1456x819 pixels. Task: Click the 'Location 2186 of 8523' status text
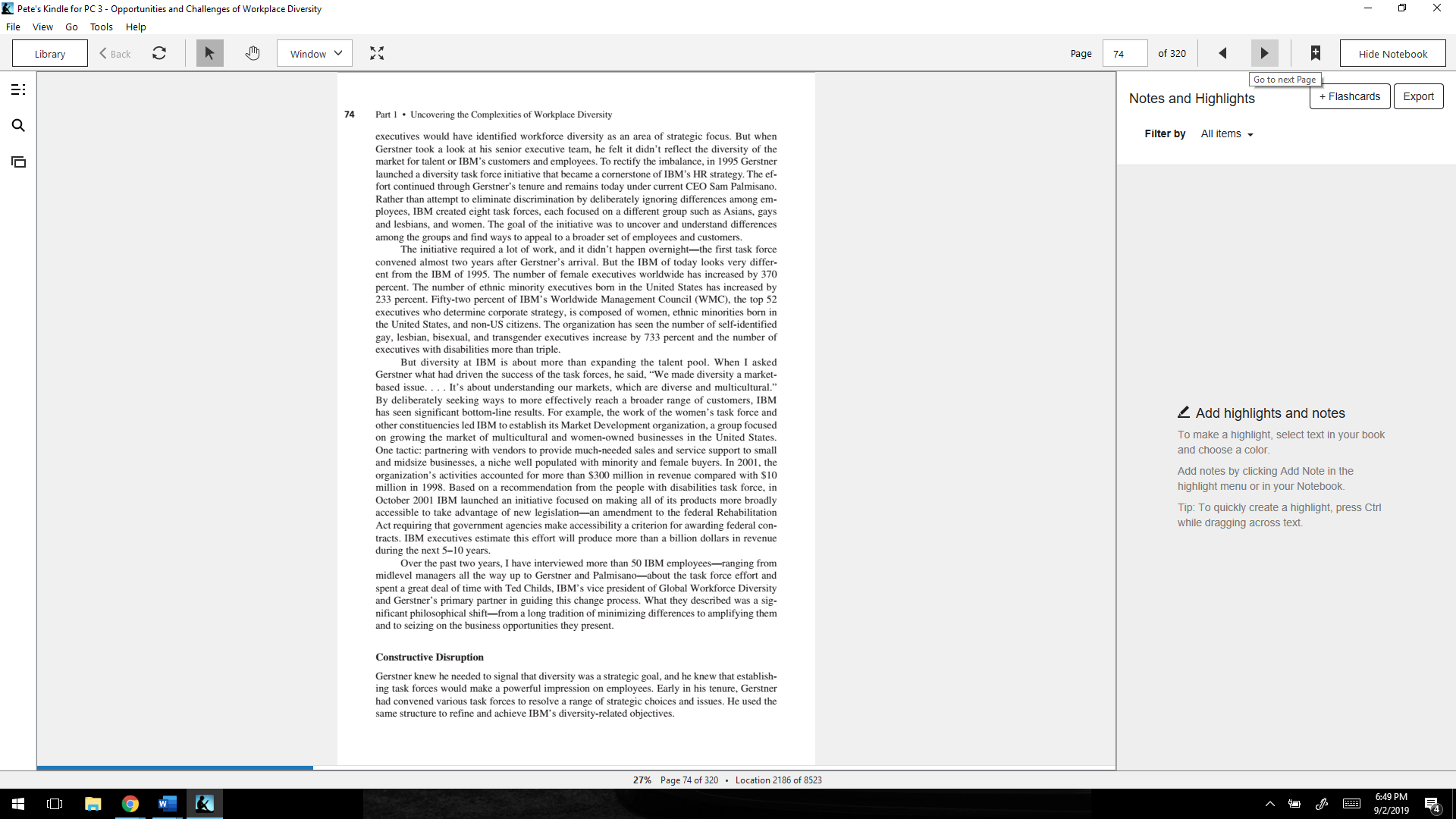(778, 780)
